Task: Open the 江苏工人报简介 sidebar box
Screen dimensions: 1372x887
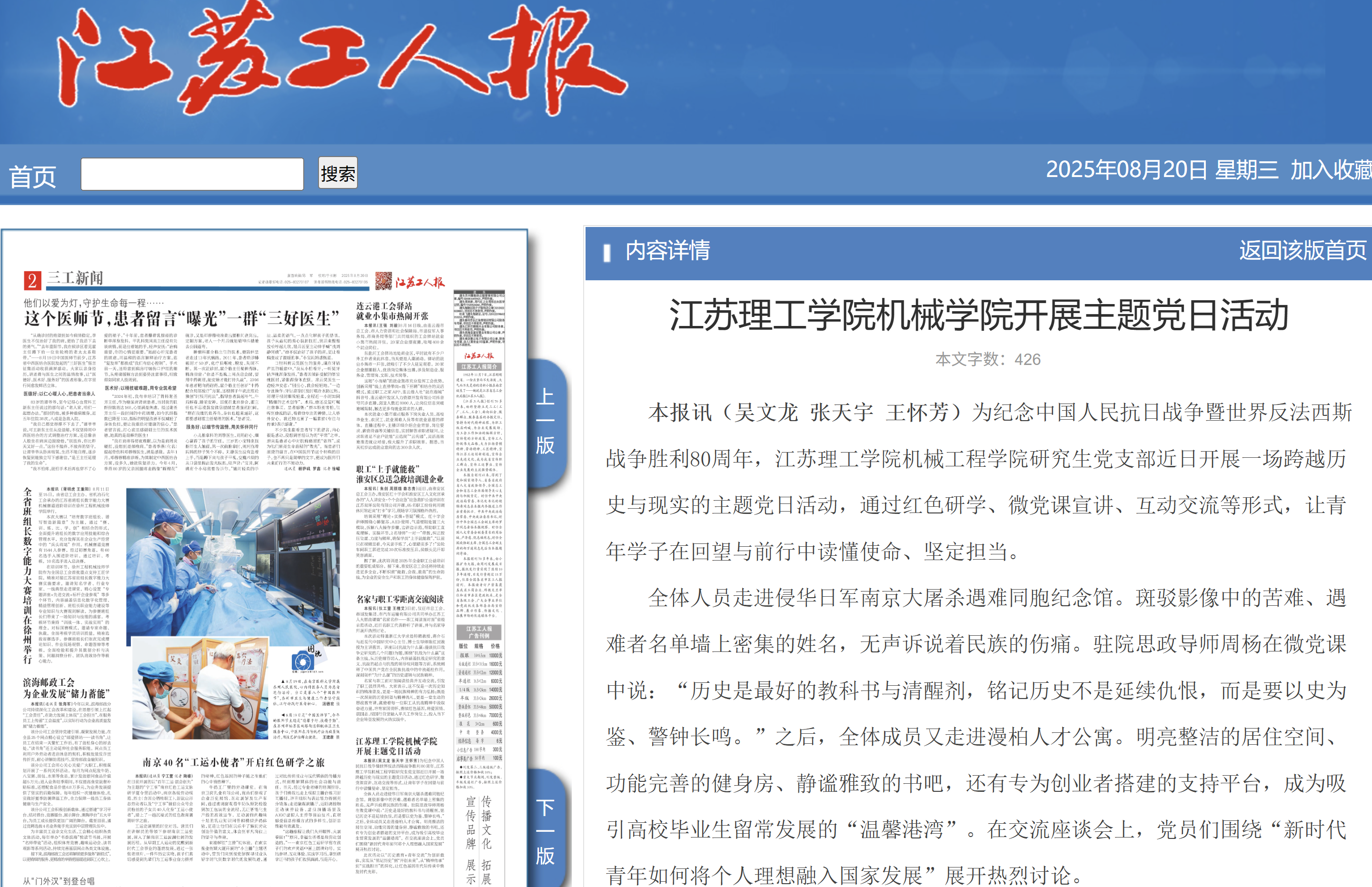Action: (x=479, y=366)
